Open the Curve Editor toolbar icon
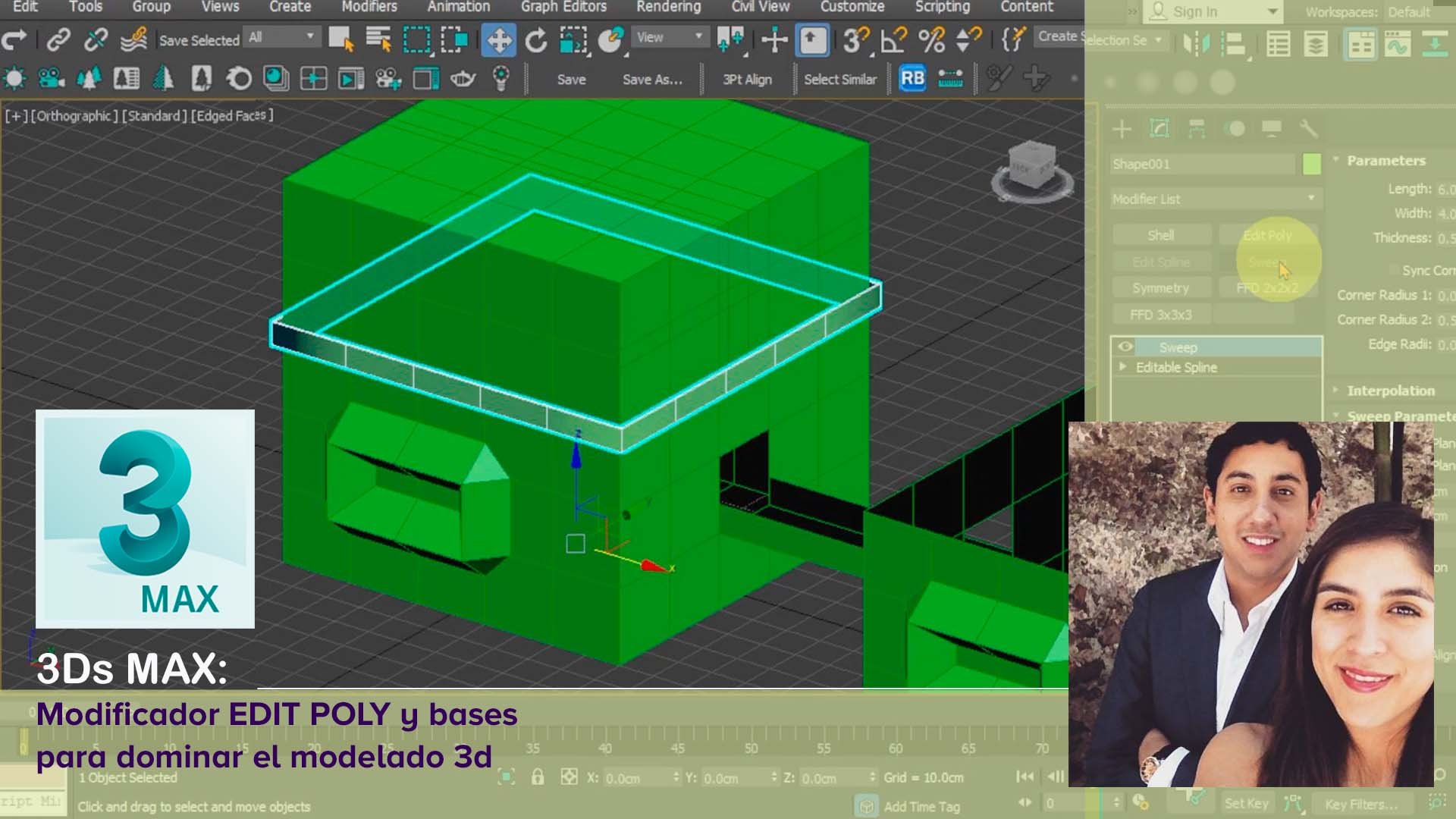Viewport: 1456px width, 819px height. coord(1396,45)
